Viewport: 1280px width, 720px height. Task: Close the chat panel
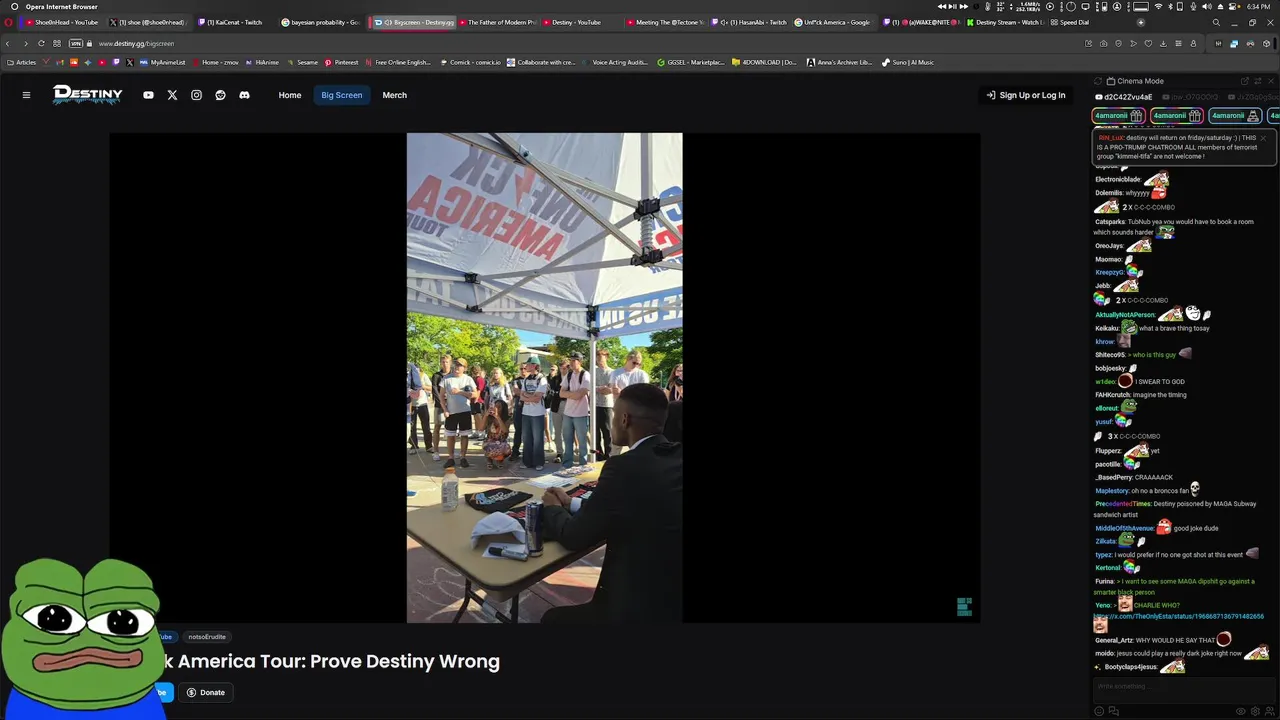(x=1271, y=81)
